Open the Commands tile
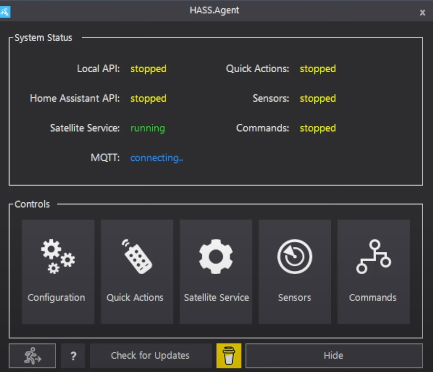Screen dimensions: 433x372 coord(373,272)
